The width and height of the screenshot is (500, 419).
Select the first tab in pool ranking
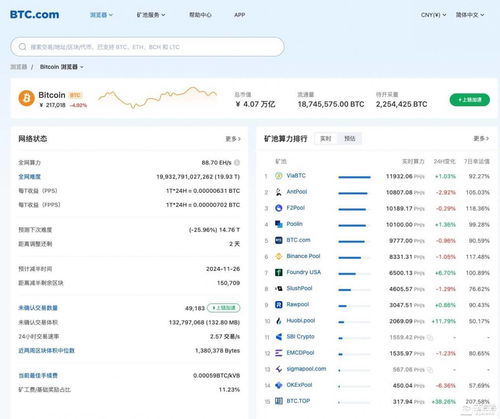click(x=326, y=139)
